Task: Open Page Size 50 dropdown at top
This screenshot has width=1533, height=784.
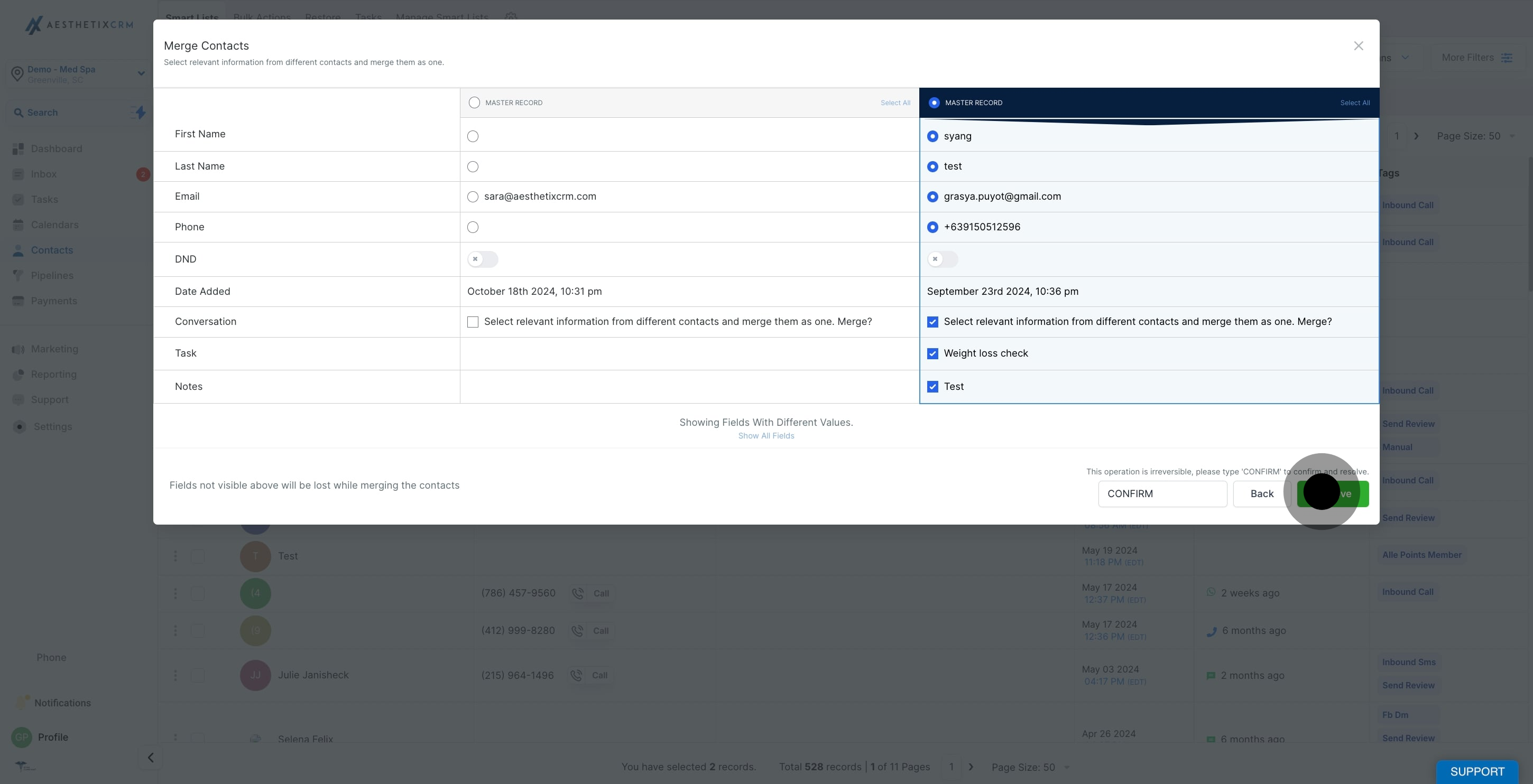Action: click(1475, 136)
